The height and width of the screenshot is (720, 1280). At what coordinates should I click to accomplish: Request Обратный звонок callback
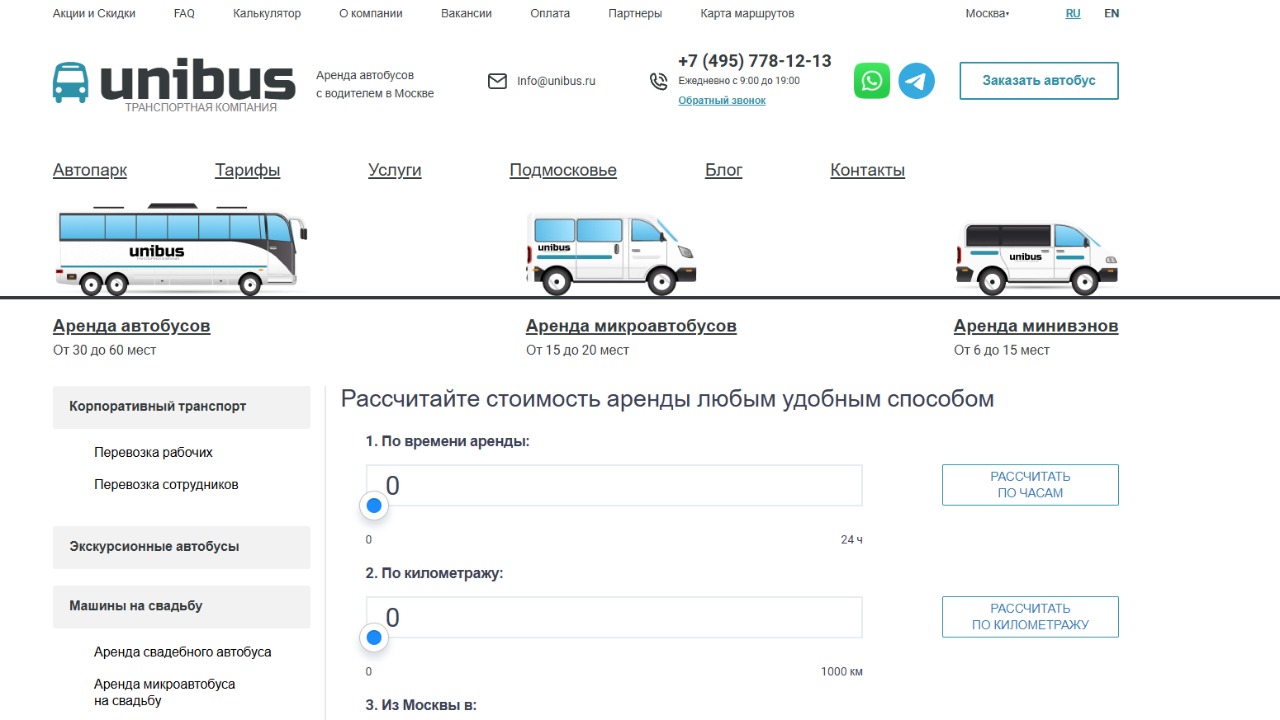click(x=722, y=101)
